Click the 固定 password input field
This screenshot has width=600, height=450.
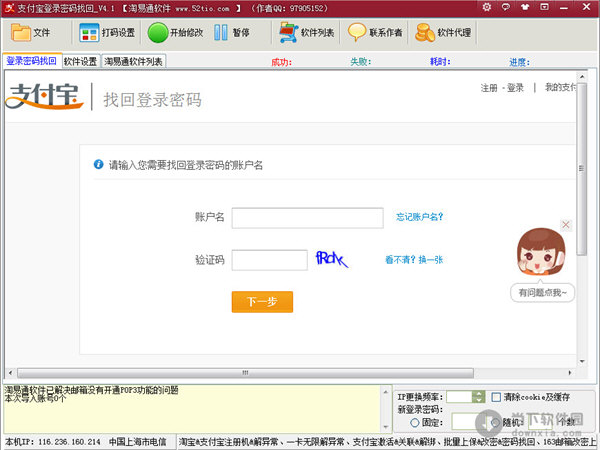[469, 422]
